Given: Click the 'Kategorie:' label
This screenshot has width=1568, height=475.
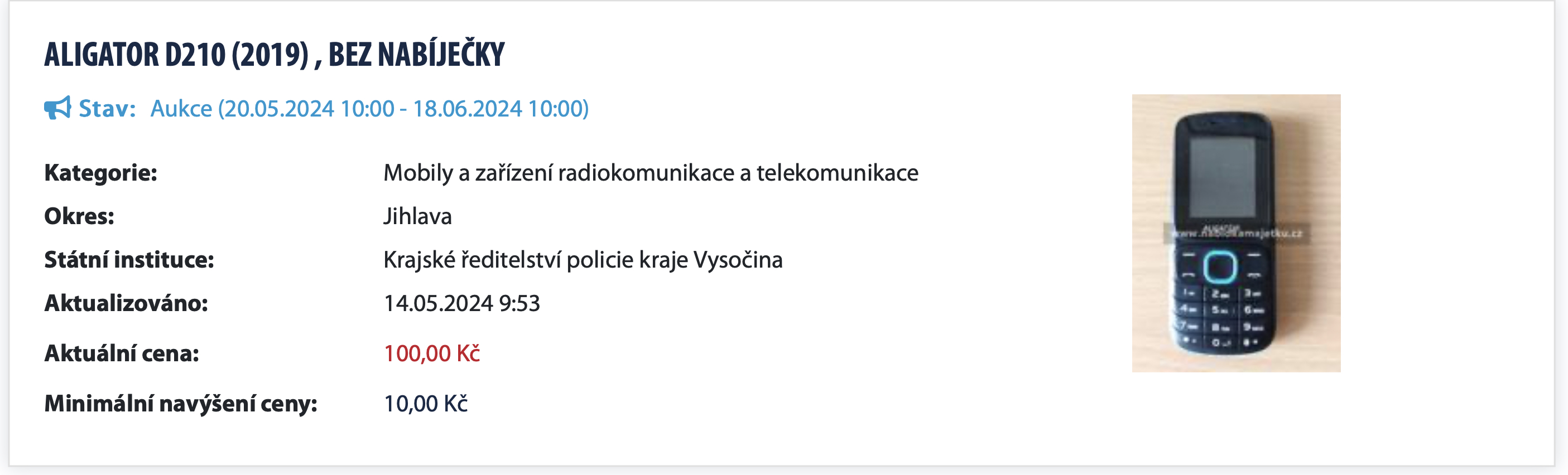Looking at the screenshot, I should click(100, 173).
